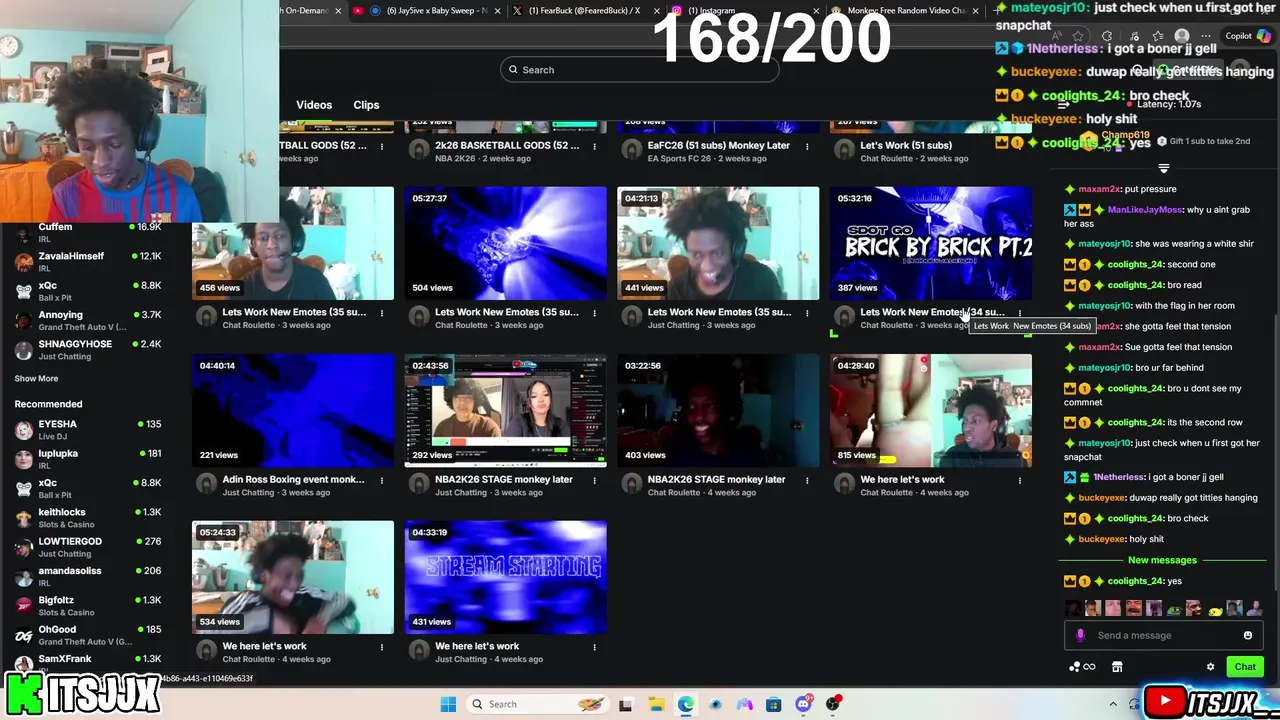Open Discord from the taskbar
This screenshot has height=720, width=1280.
[x=803, y=704]
